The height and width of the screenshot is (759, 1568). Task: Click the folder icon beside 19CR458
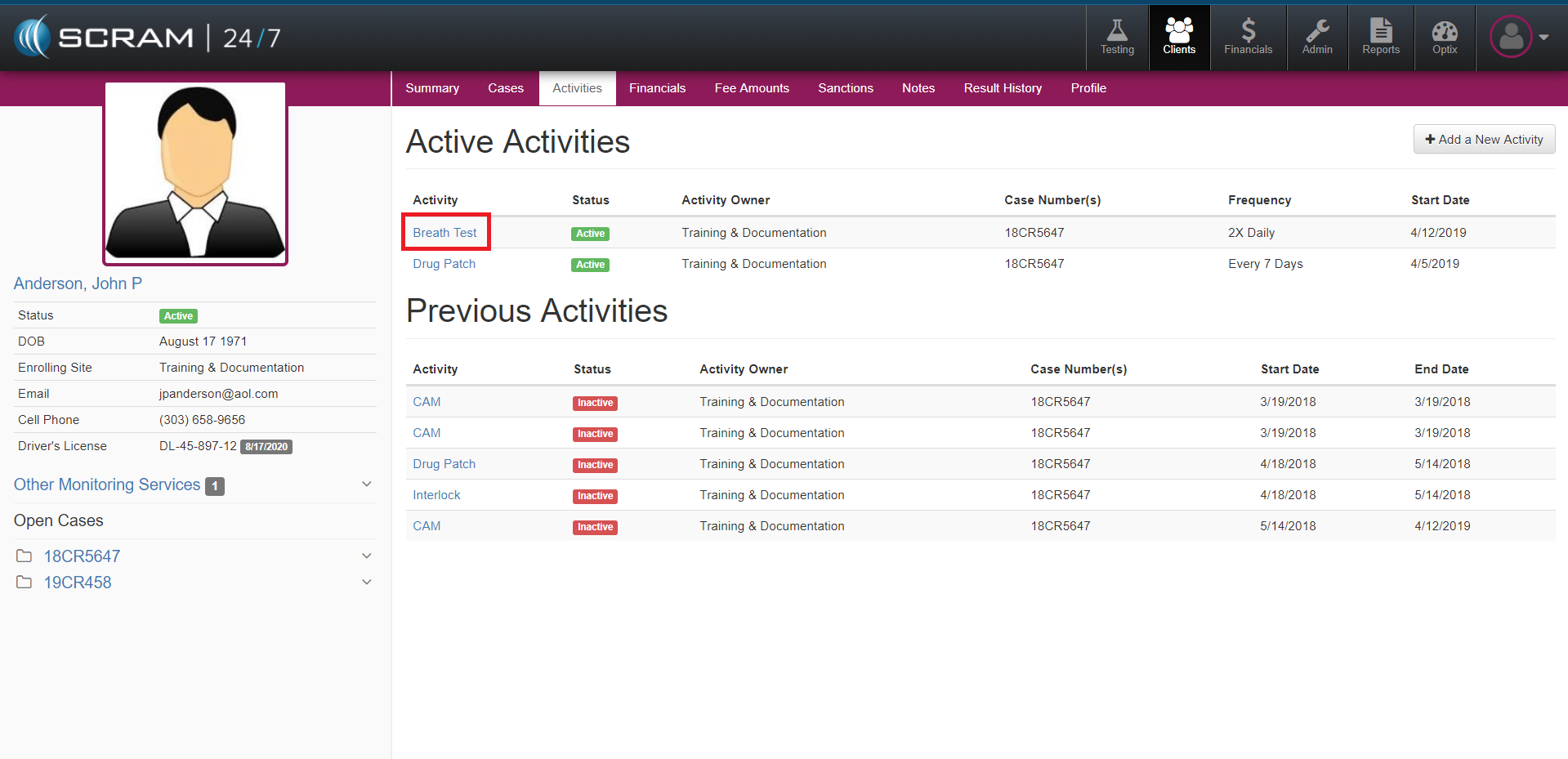tap(25, 583)
